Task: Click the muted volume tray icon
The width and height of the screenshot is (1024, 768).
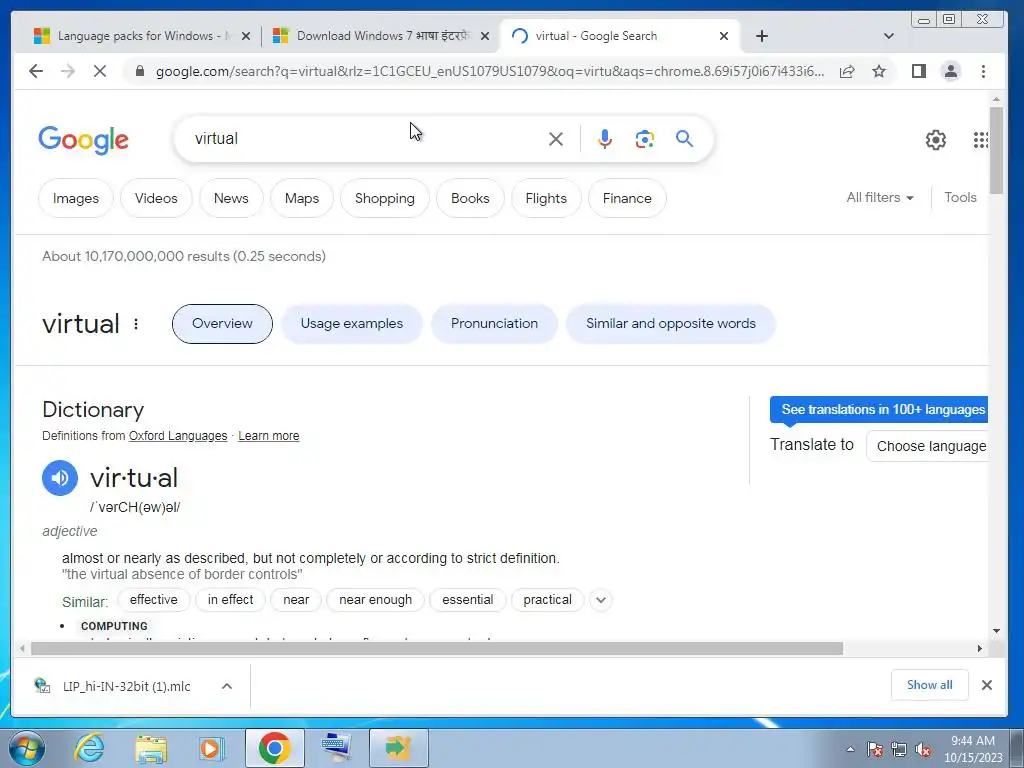Action: pos(923,749)
